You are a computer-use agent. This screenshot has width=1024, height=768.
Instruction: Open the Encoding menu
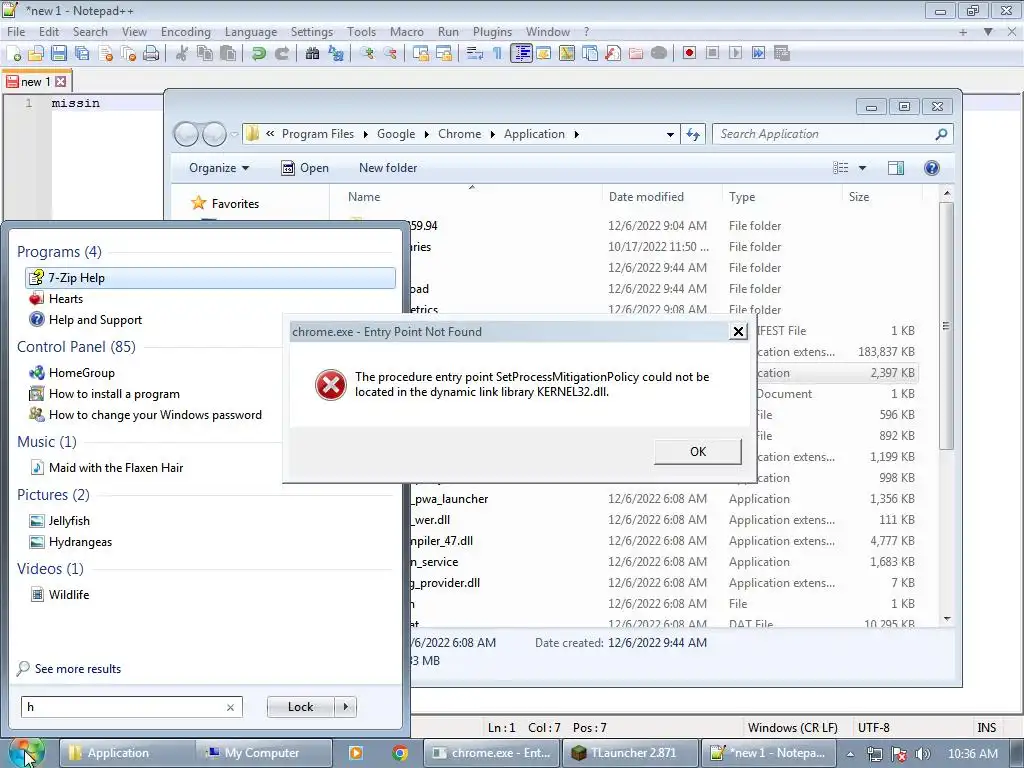[185, 32]
